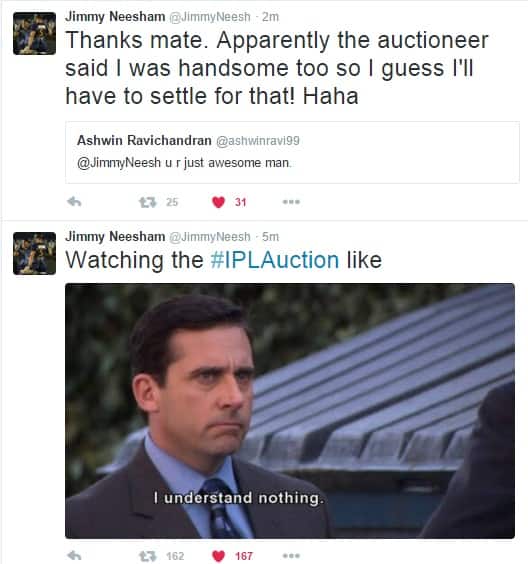Click @JimmyNeesh handle on second tweet
528x564 pixels.
(210, 237)
